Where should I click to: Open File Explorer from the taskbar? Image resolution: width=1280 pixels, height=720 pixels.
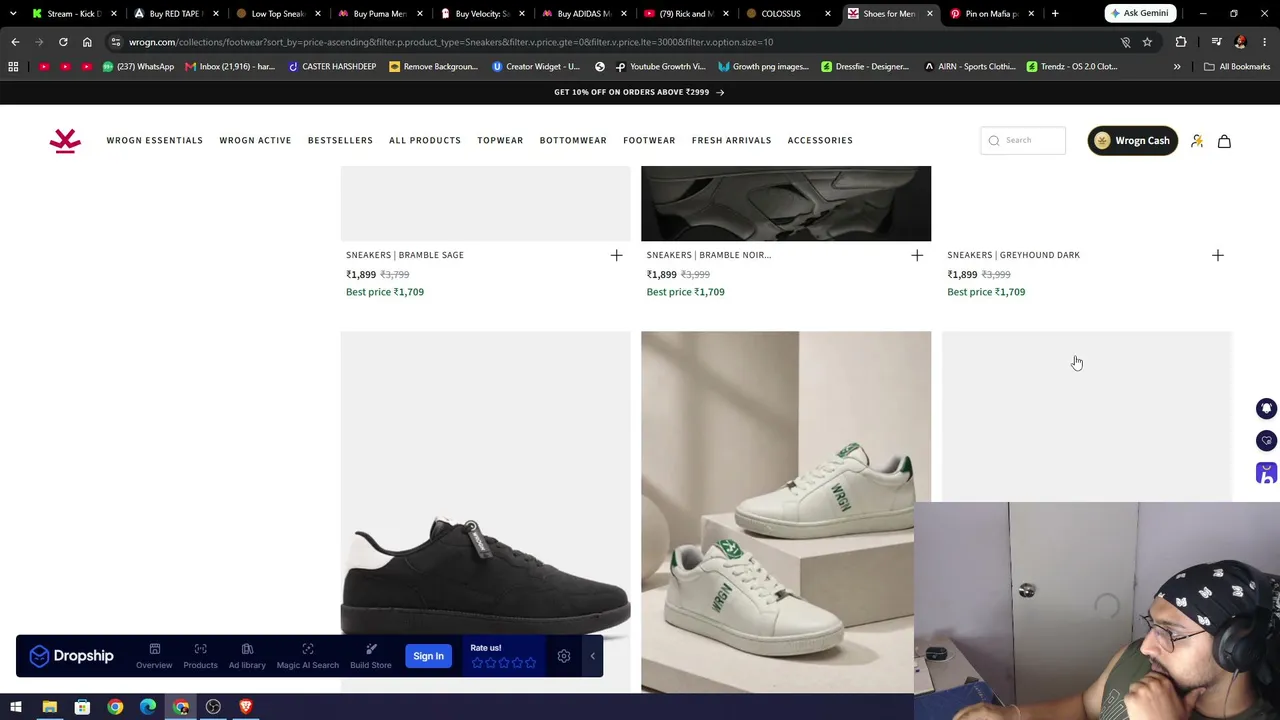49,707
